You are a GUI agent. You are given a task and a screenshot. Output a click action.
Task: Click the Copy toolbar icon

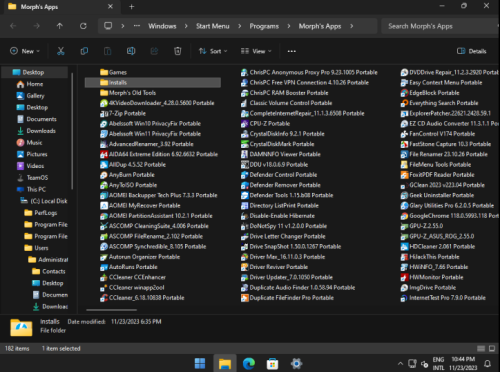(x=84, y=51)
